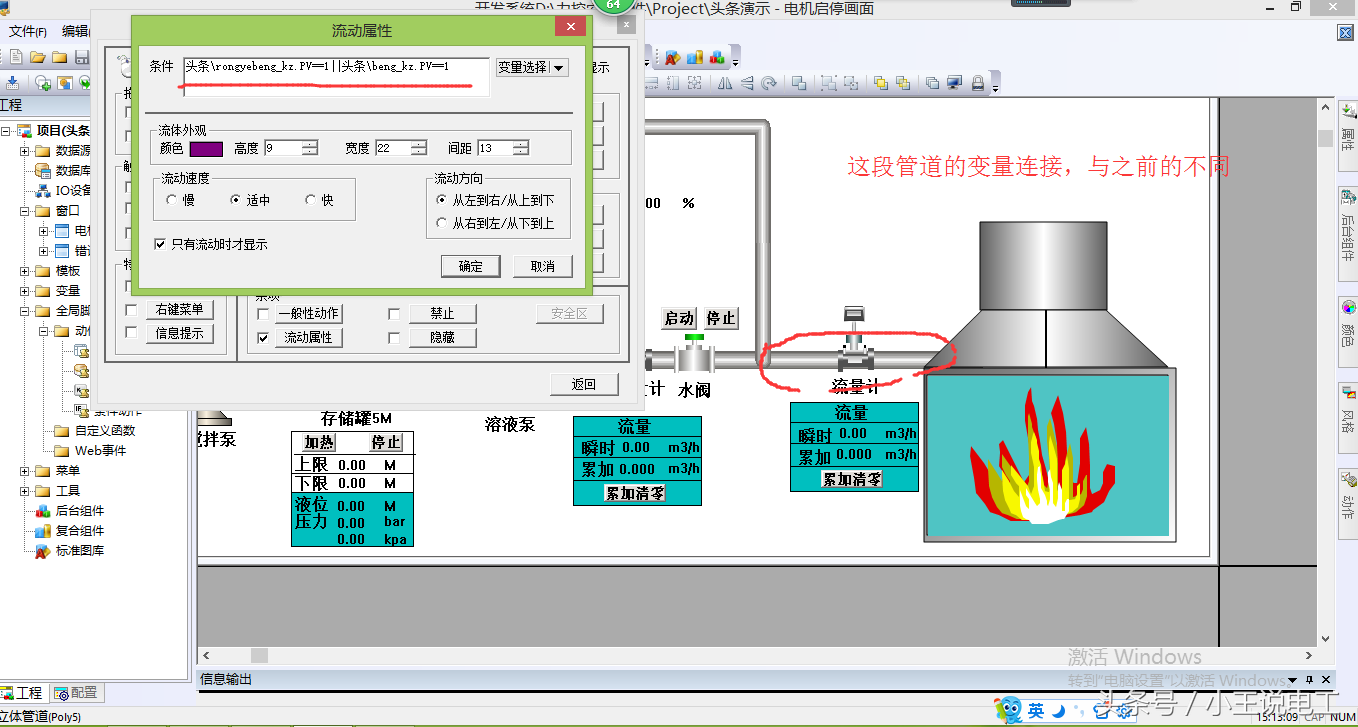
Task: Click the 复合组件 icon in the project tree
Action: 43,531
